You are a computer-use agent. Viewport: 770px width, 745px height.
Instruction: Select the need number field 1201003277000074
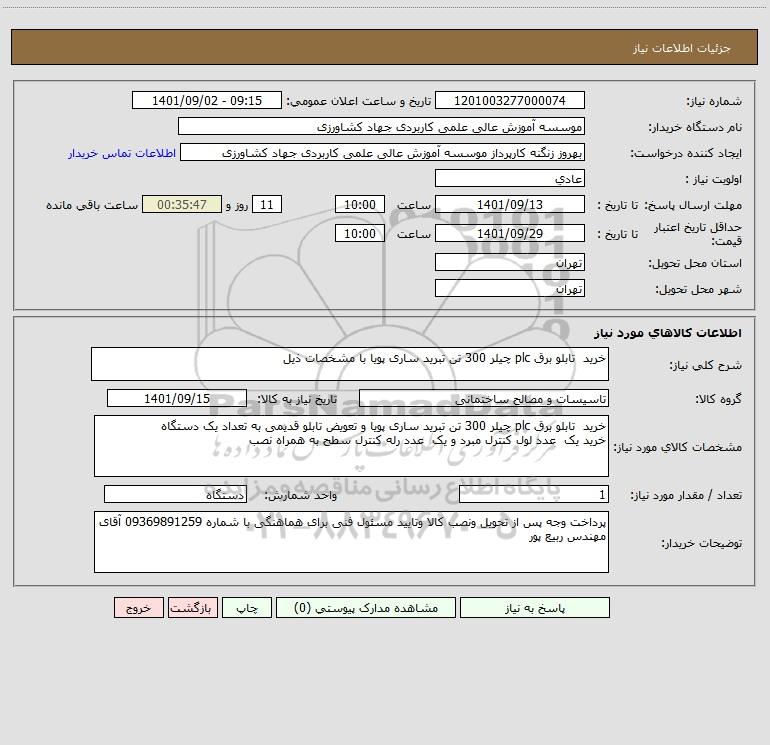(510, 100)
